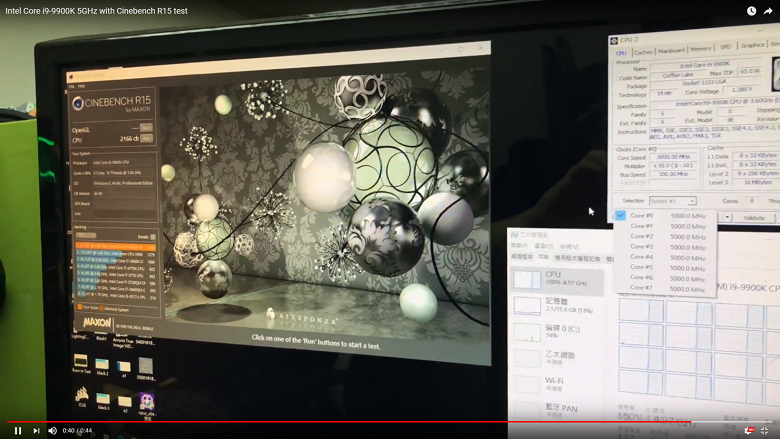Switch to the CPU tab in CPU-Z
Image resolution: width=780 pixels, height=439 pixels.
pos(621,53)
